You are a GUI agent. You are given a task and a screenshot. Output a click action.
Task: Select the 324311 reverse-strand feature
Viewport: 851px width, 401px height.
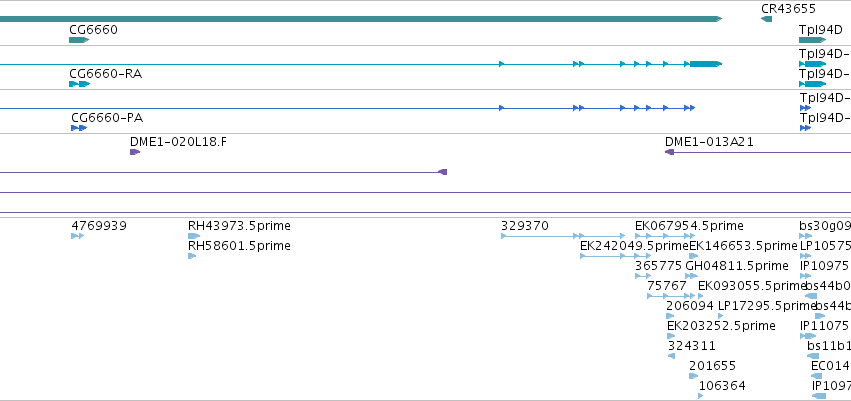pos(671,356)
